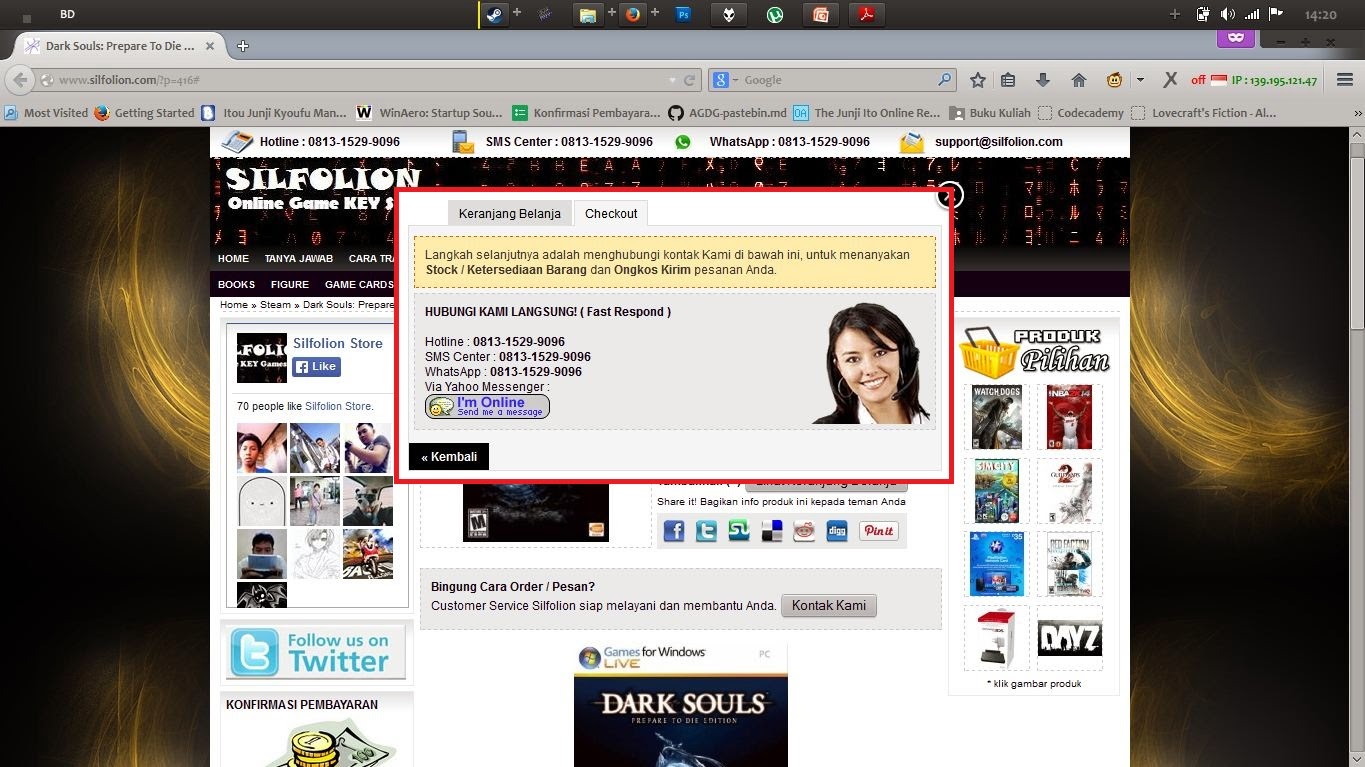Open the Getting Started bookmark
1365x767 pixels.
(x=145, y=113)
